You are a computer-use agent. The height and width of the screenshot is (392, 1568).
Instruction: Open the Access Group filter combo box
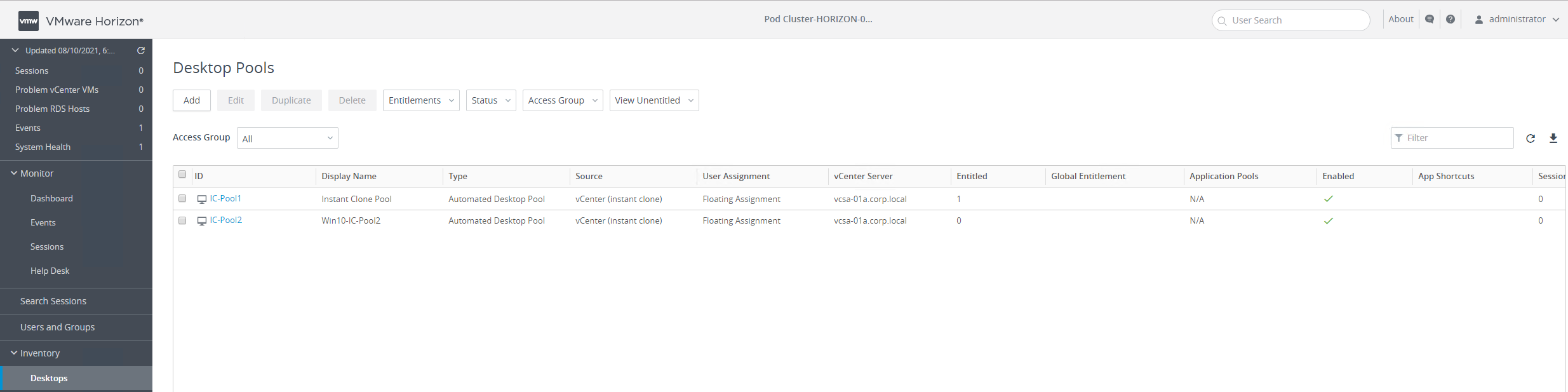288,139
